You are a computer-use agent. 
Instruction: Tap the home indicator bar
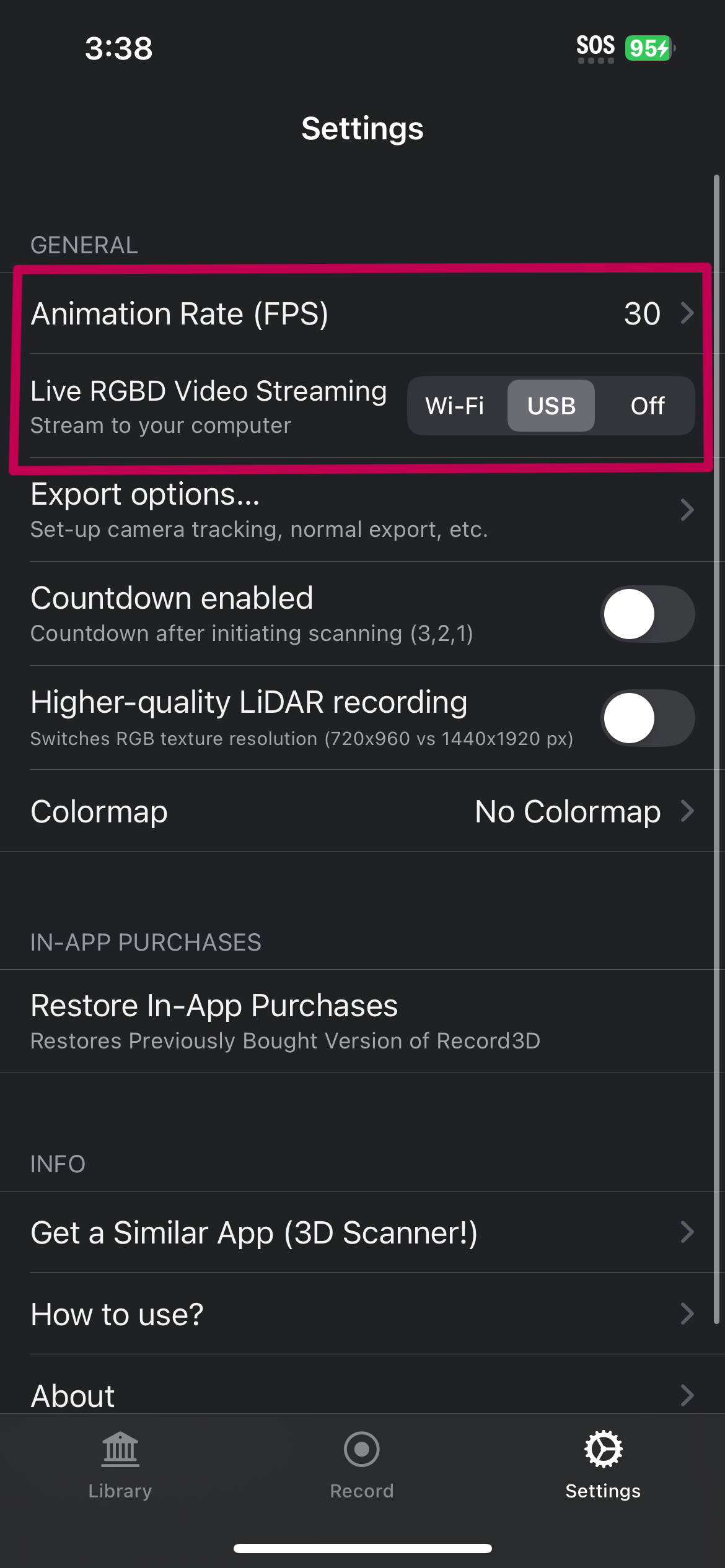pyautogui.click(x=362, y=1548)
